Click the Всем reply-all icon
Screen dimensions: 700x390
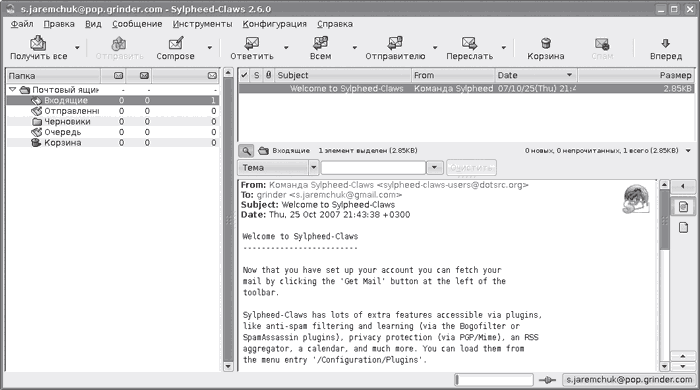[321, 43]
